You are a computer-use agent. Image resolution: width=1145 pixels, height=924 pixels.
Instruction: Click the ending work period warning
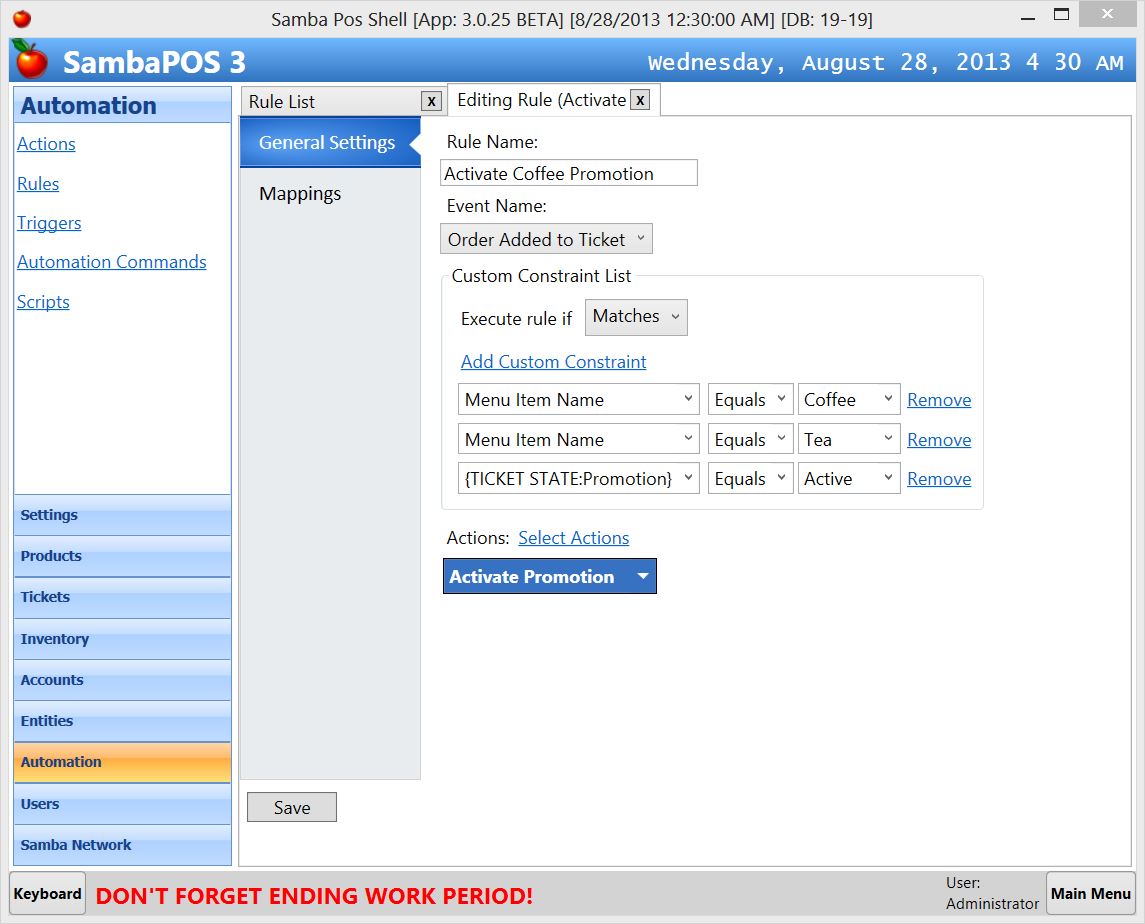pos(314,896)
